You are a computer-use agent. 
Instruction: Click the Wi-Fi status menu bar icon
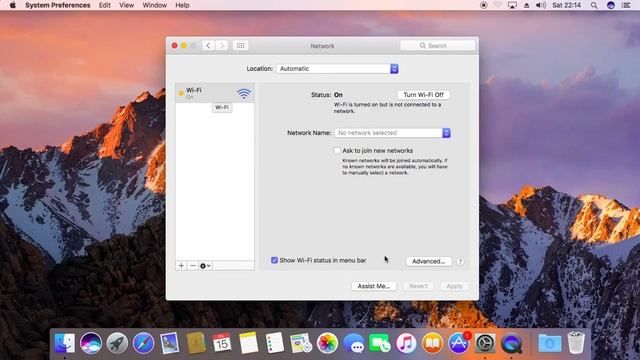tap(498, 5)
